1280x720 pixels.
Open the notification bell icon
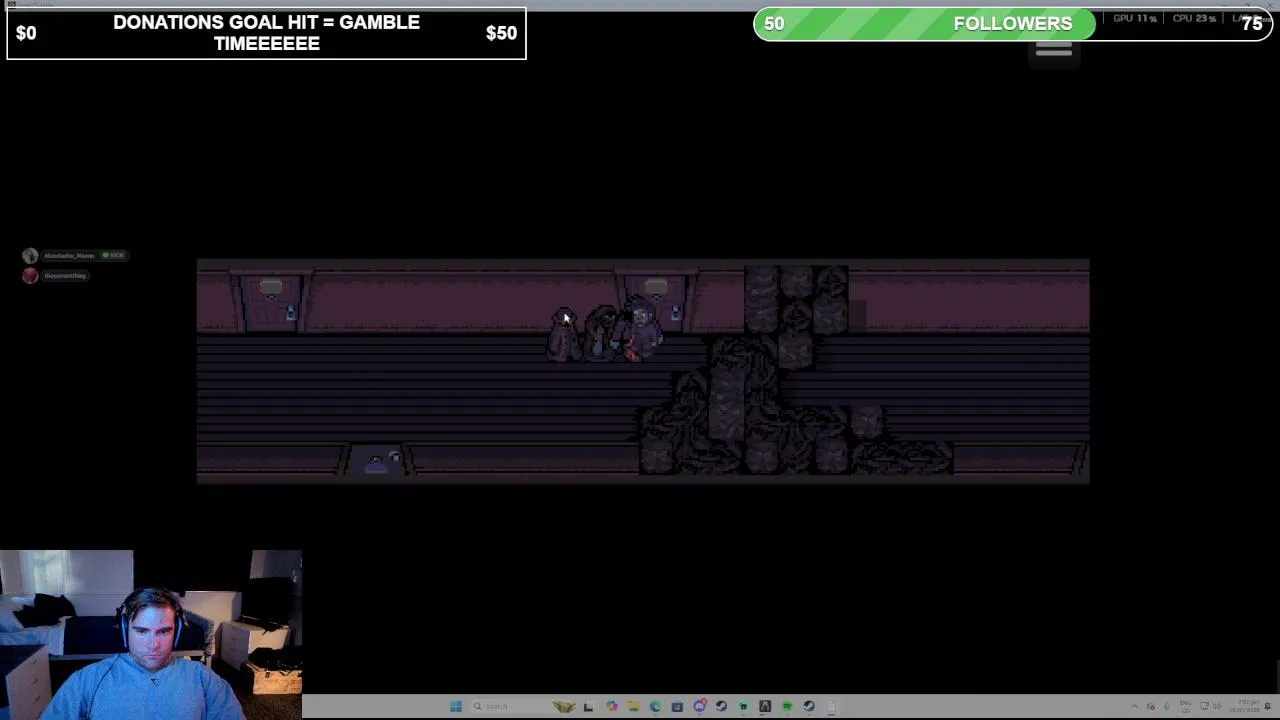tap(1268, 706)
